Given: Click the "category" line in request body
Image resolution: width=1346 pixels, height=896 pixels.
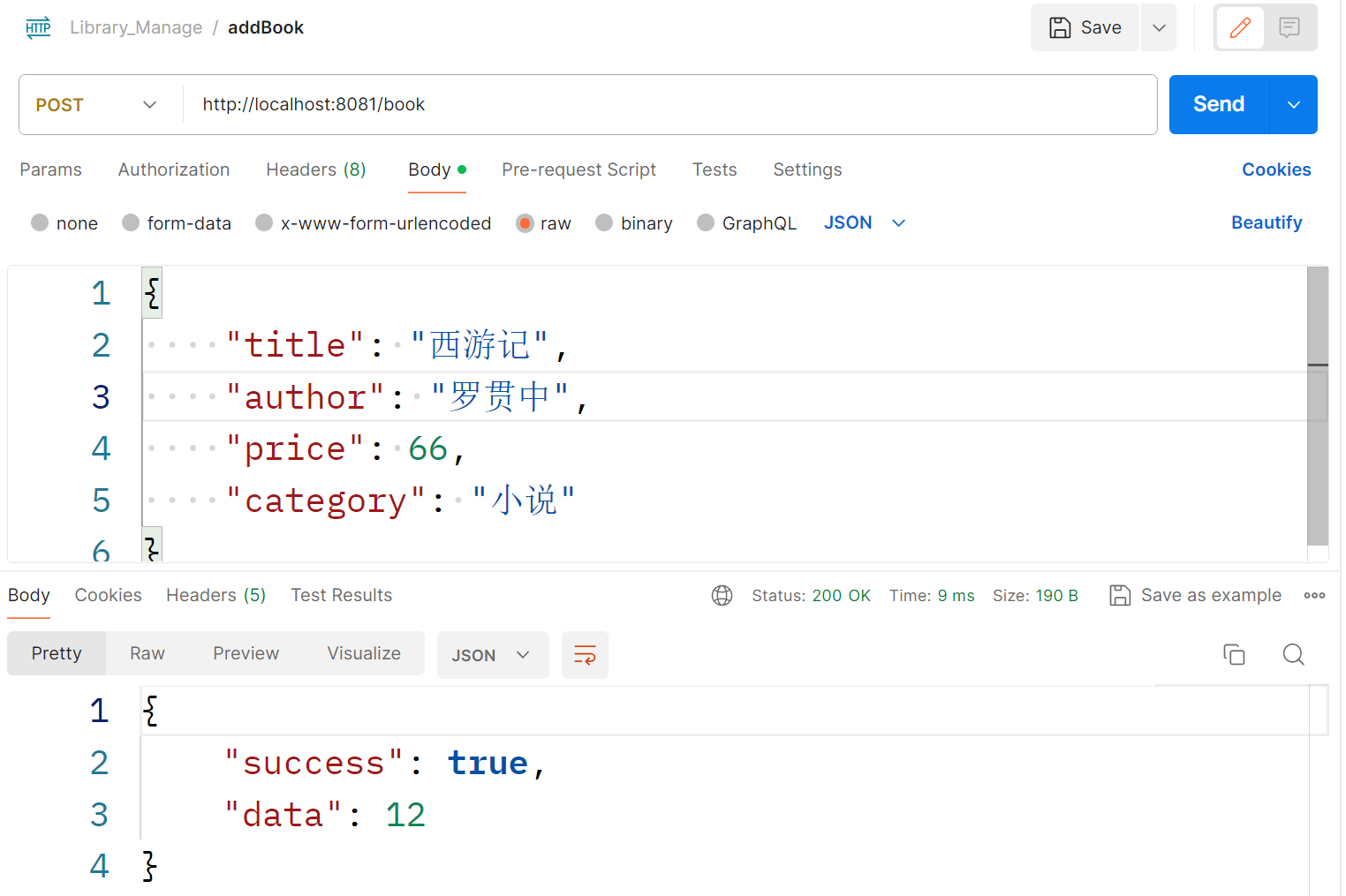Looking at the screenshot, I should point(724,501).
